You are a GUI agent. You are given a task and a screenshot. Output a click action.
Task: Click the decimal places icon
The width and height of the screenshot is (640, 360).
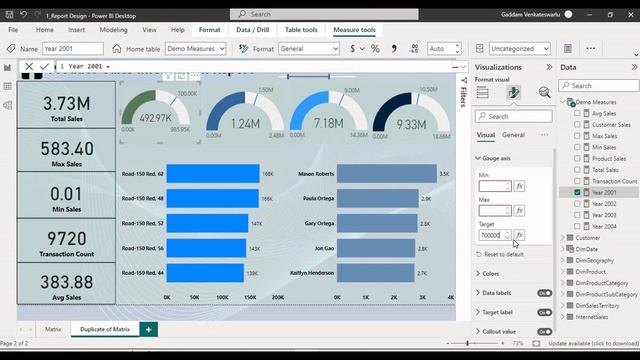point(414,49)
